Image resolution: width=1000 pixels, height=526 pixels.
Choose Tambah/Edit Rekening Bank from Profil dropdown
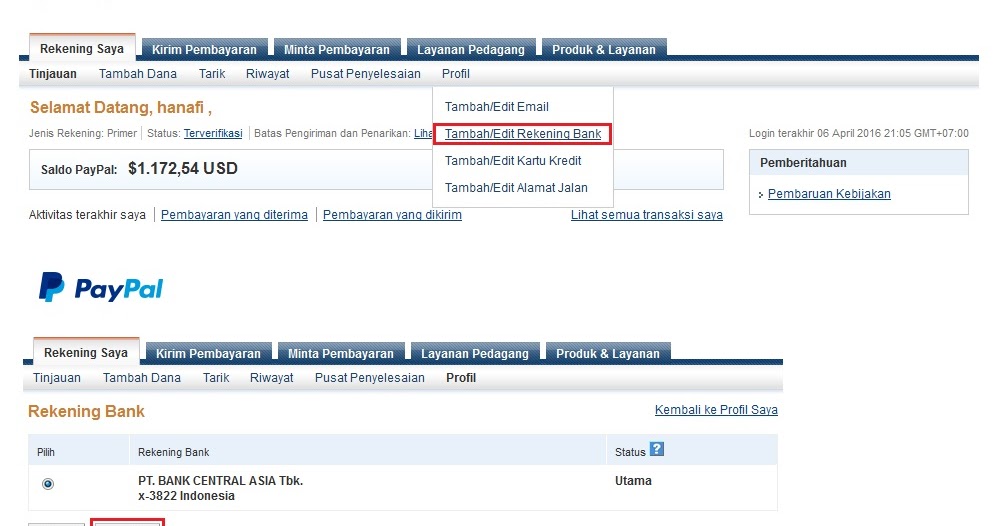point(523,134)
